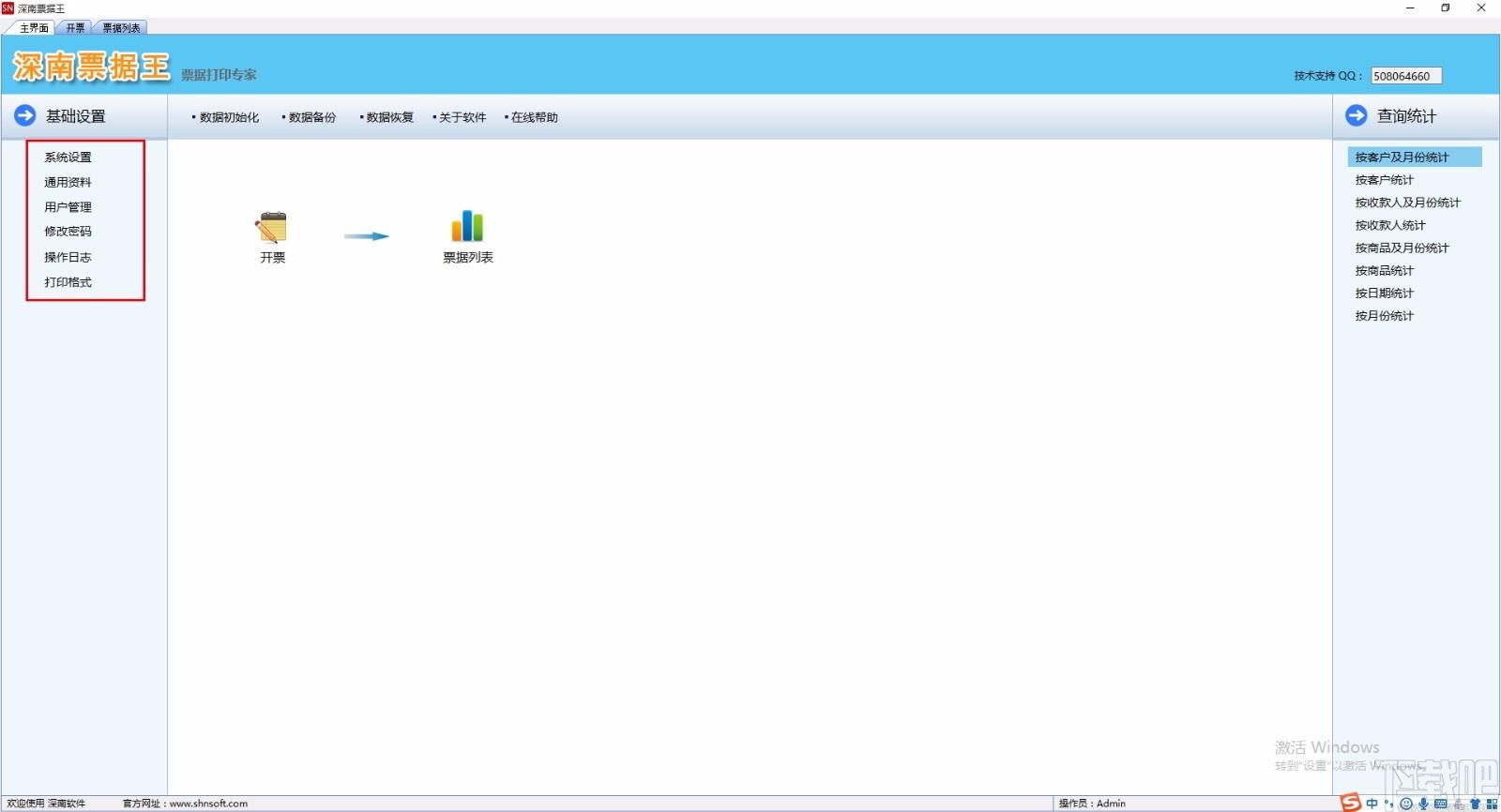Open 关于软件 in the toolbar
The image size is (1501, 812).
click(x=462, y=117)
